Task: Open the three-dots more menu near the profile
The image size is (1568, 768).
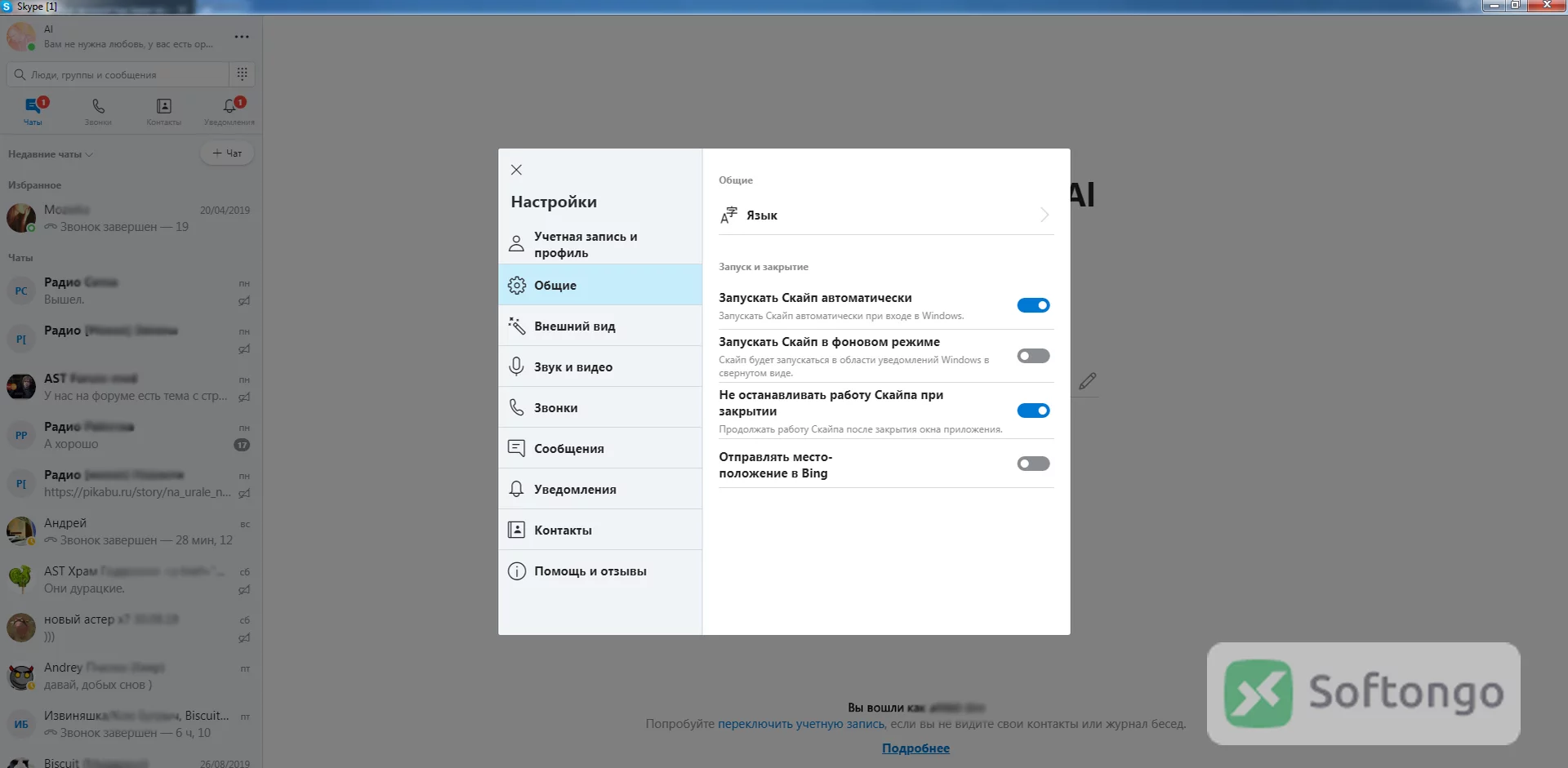Action: pyautogui.click(x=242, y=37)
